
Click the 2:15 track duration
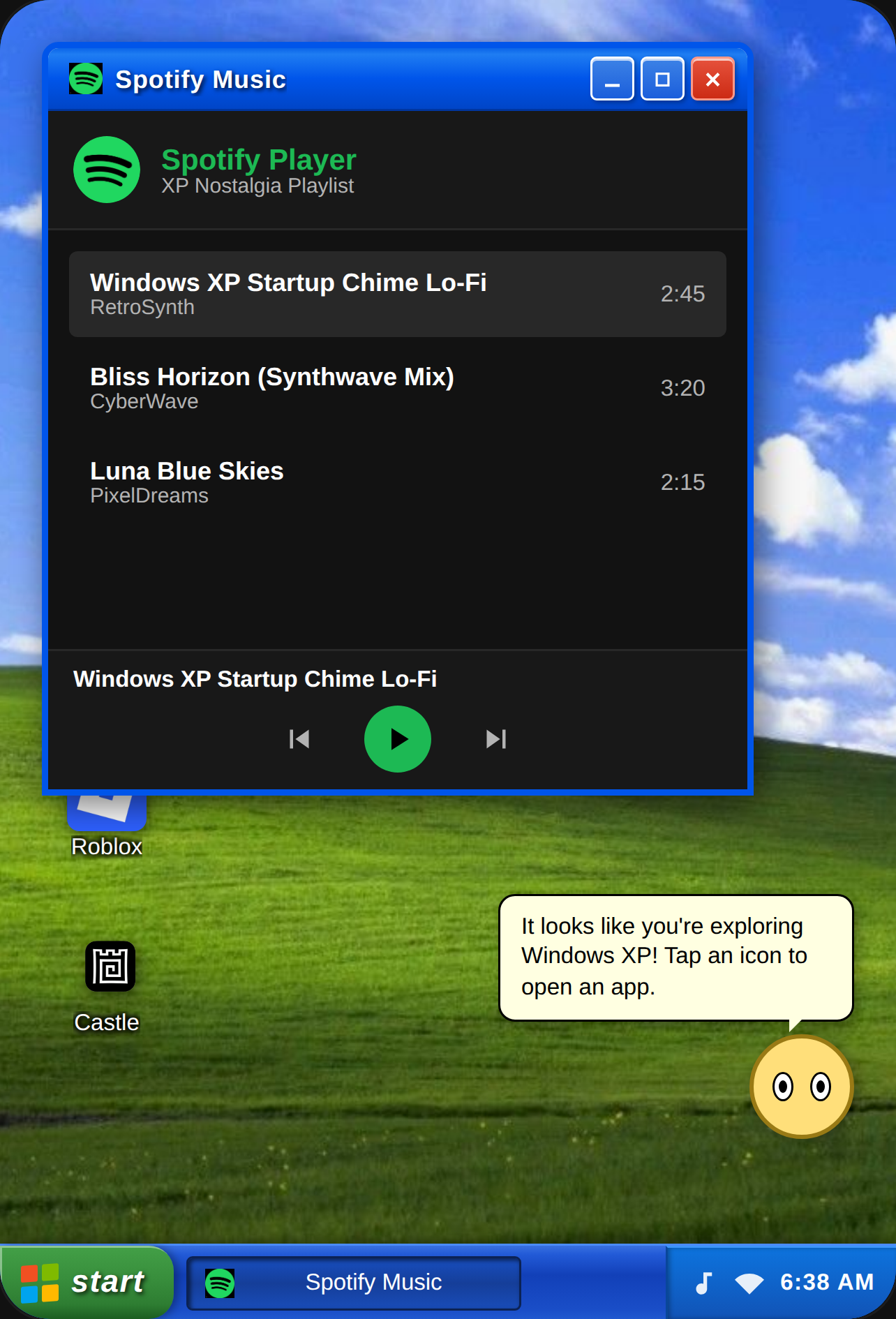tap(682, 482)
